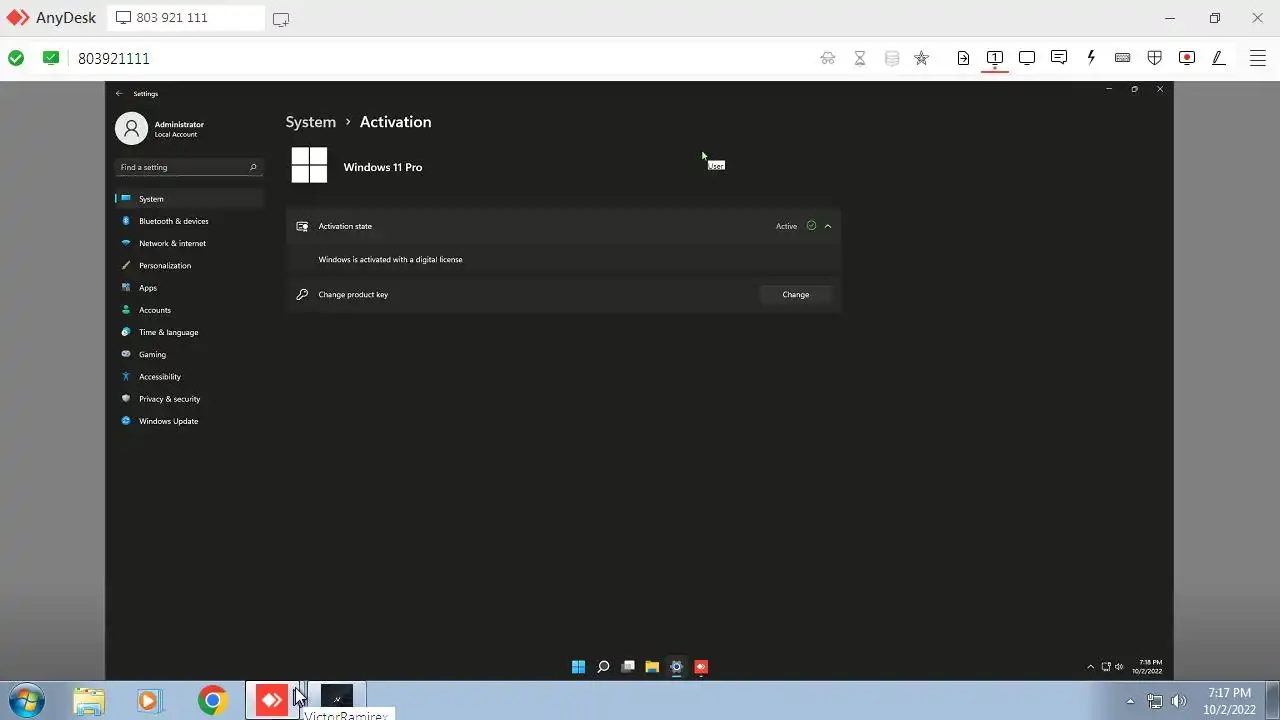This screenshot has width=1280, height=720.
Task: Open AnyDesk actions lightning bolt icon
Action: (x=1091, y=58)
